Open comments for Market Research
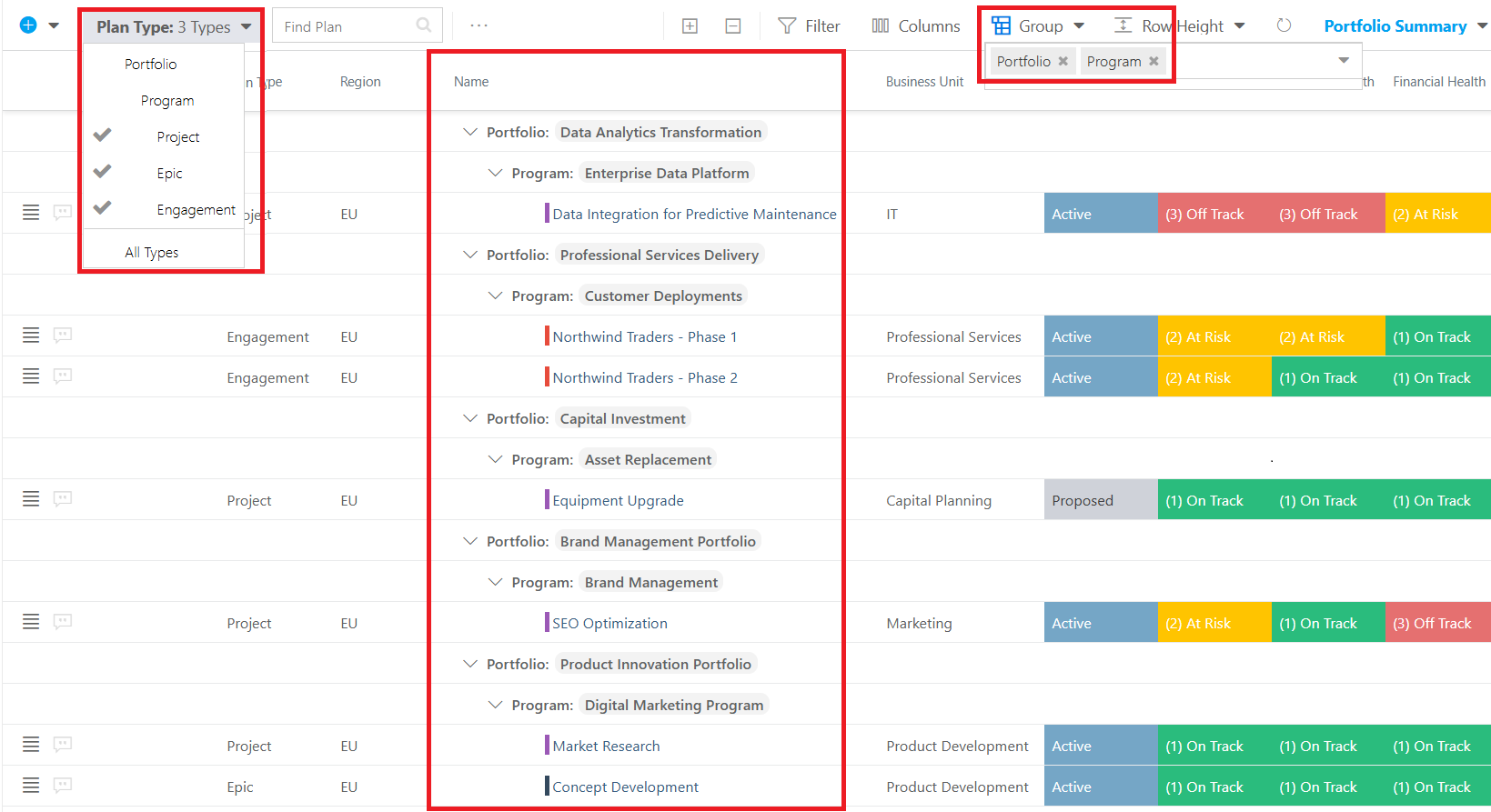This screenshot has width=1491, height=812. (63, 744)
